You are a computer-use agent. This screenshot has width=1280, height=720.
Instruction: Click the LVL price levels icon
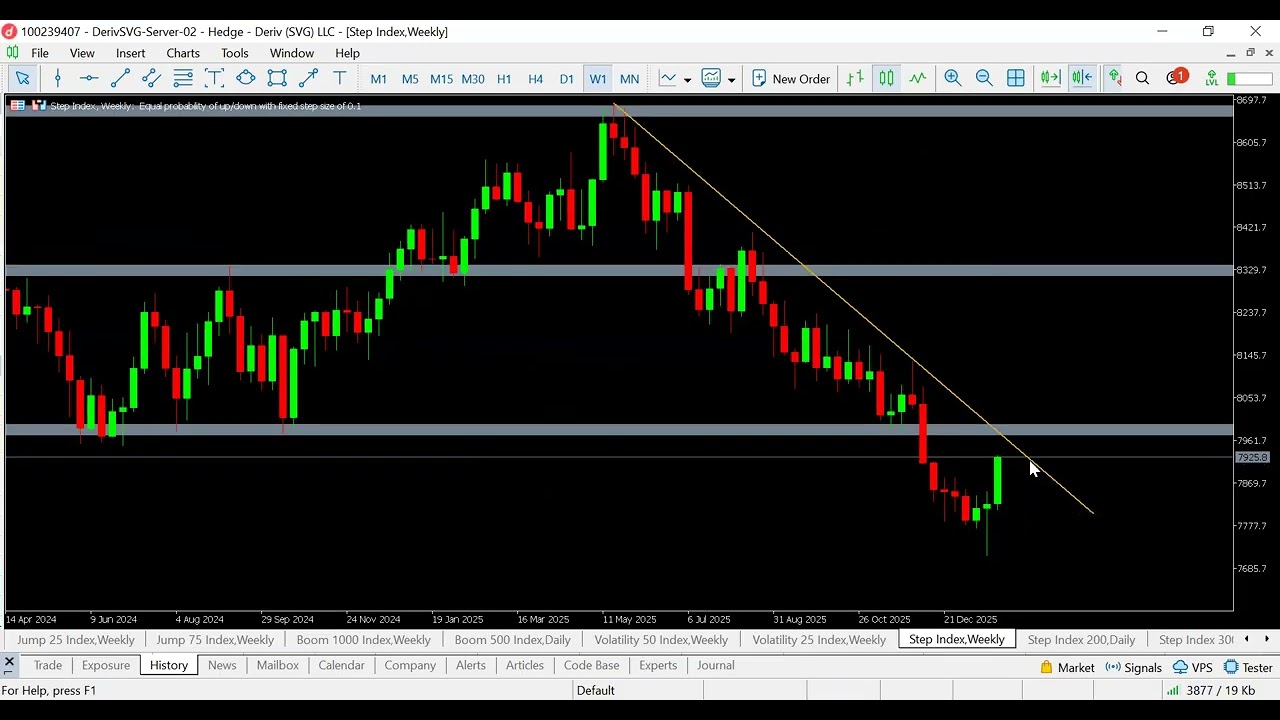point(1211,78)
